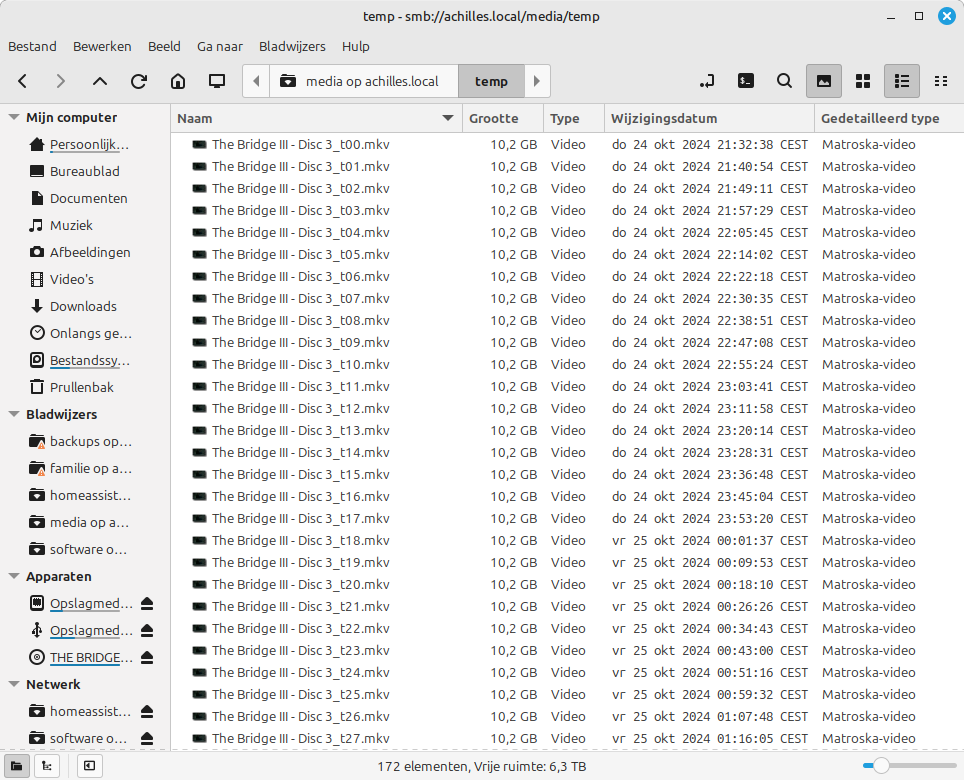
Task: Sort by Gedetailleerd type column
Action: point(889,119)
